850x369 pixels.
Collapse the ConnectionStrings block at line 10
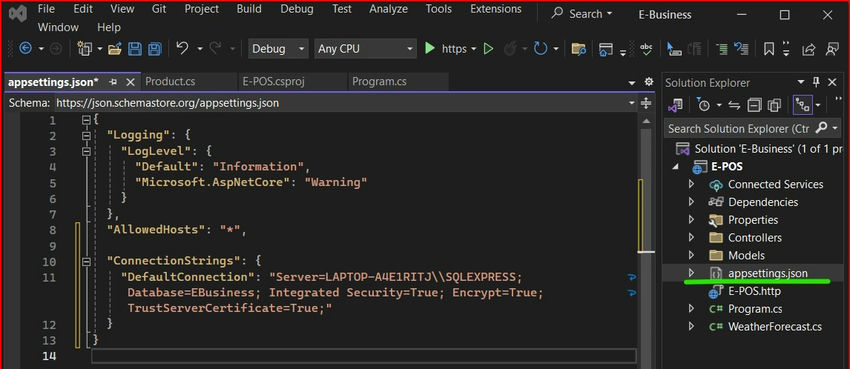tap(86, 262)
